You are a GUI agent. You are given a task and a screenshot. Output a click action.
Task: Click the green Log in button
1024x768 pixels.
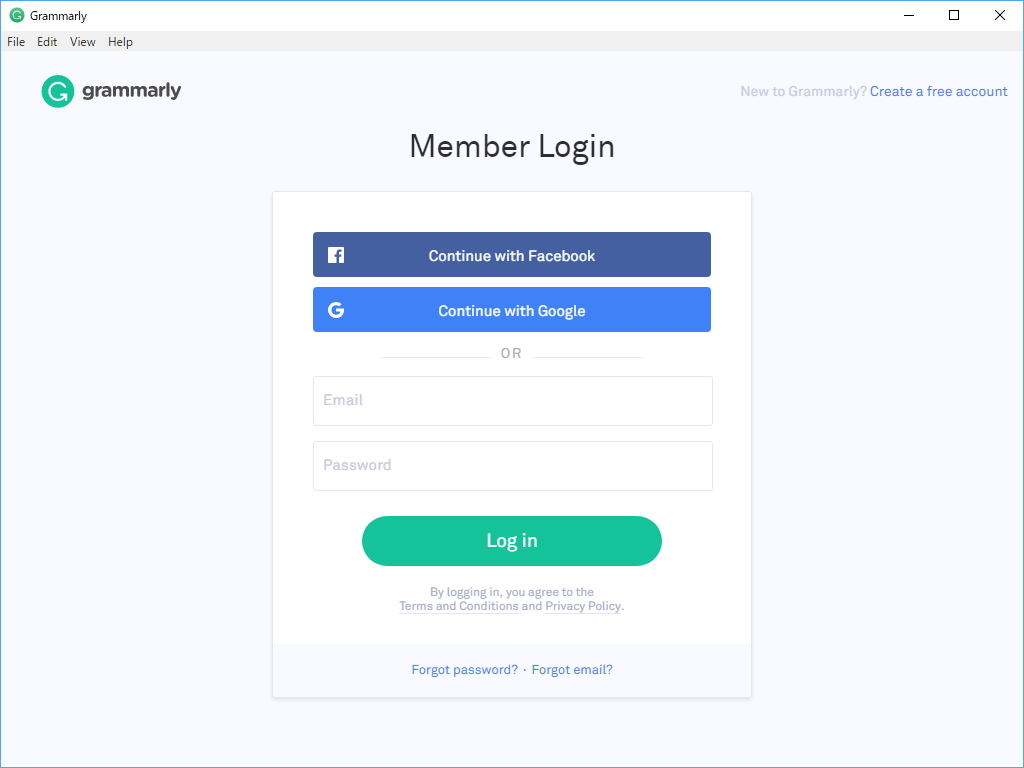click(512, 541)
